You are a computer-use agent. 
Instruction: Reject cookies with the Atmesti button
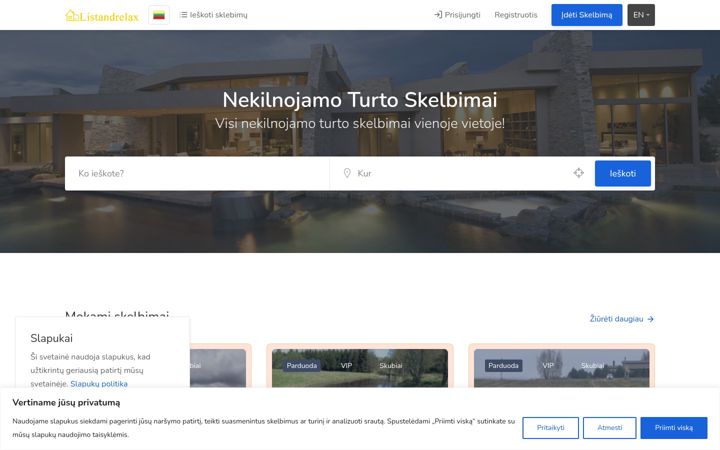tap(609, 428)
